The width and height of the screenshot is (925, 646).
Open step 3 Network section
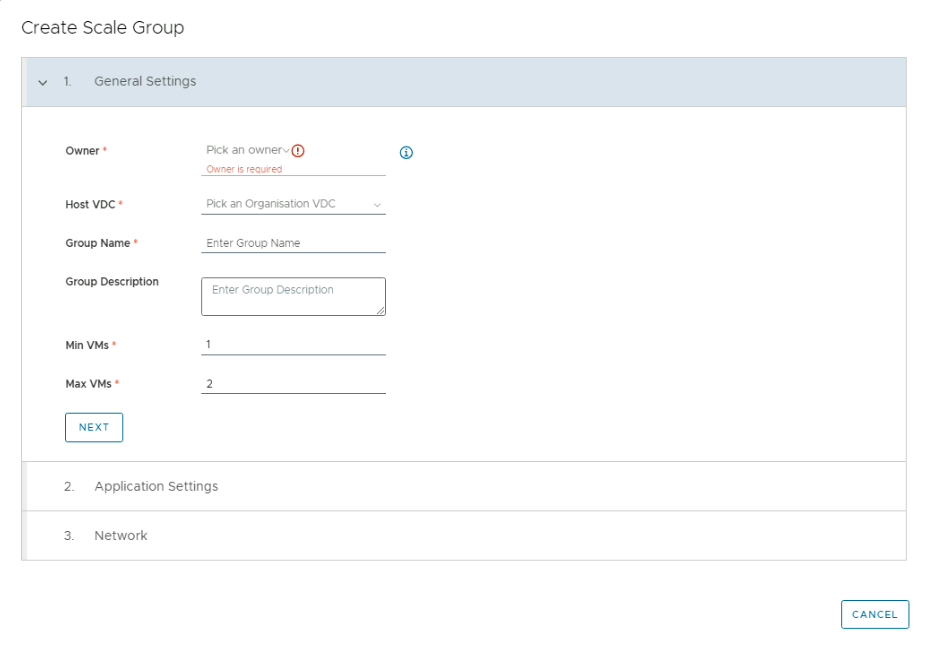pos(121,536)
